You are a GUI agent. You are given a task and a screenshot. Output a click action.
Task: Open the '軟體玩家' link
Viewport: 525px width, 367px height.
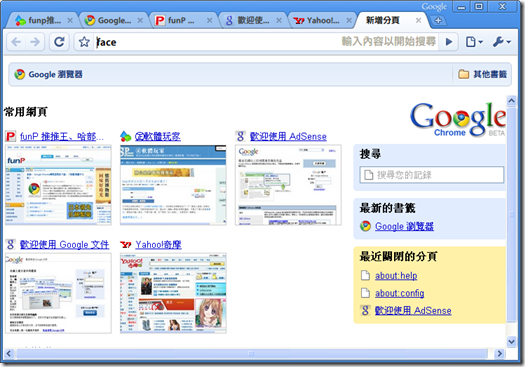157,136
